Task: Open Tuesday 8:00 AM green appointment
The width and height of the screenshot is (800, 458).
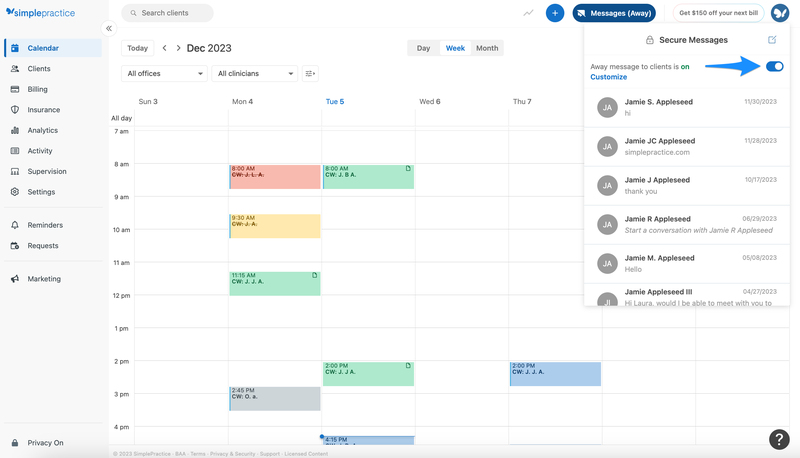Action: pos(368,177)
